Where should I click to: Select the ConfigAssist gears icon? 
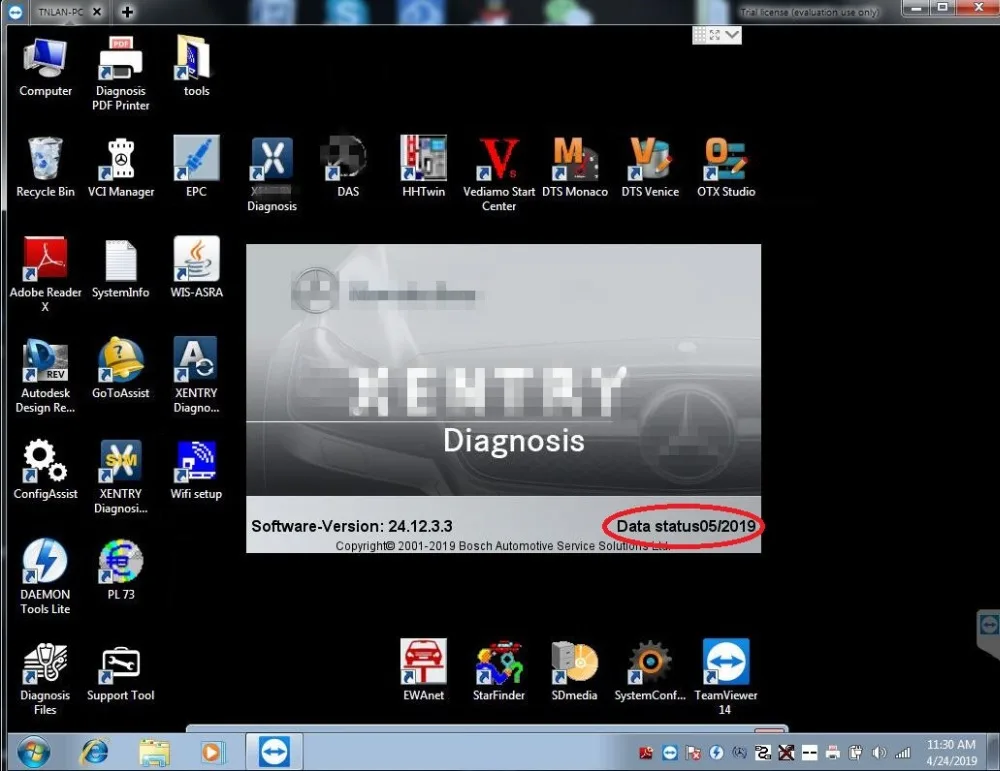tap(45, 469)
